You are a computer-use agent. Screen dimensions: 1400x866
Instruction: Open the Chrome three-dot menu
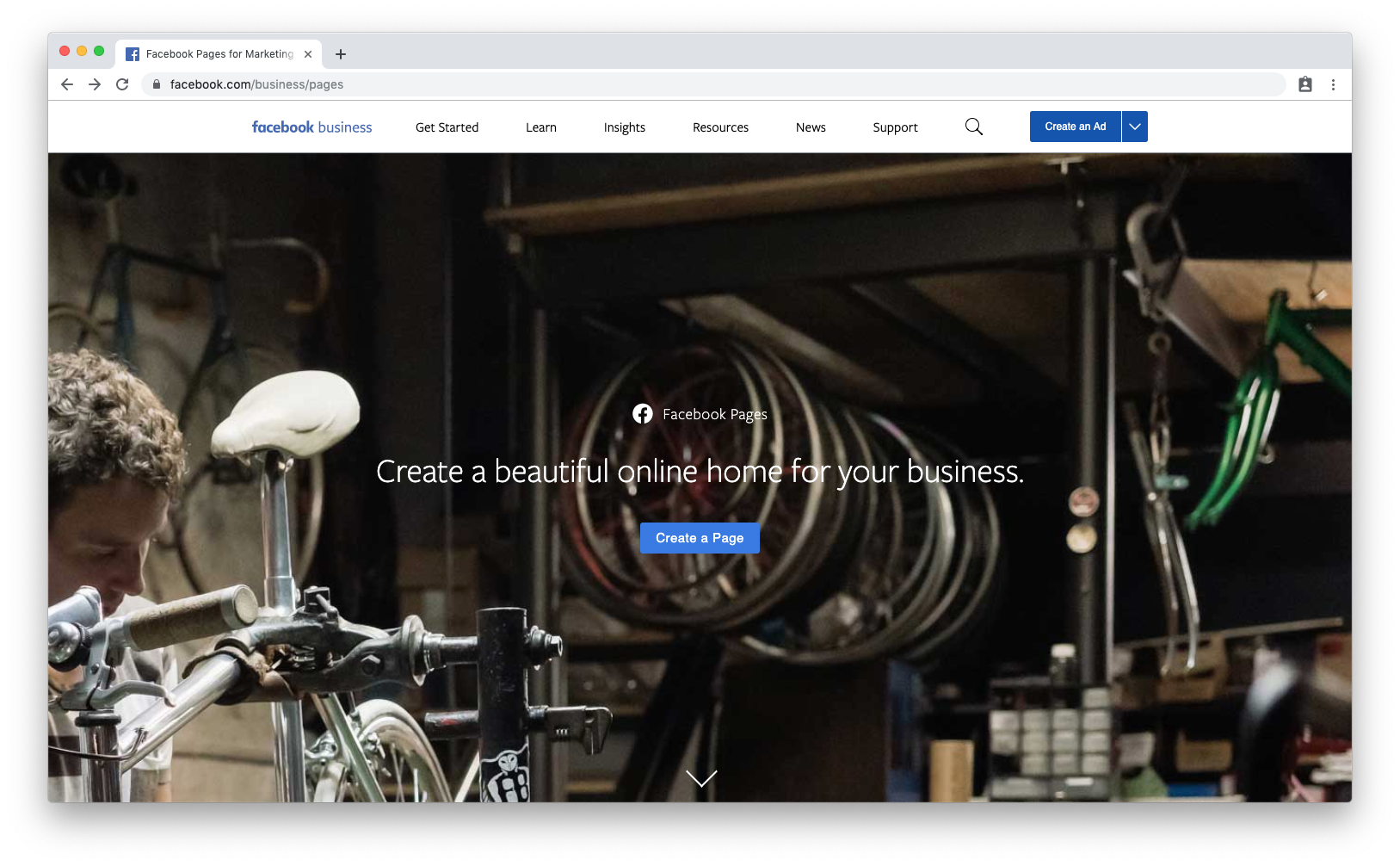coord(1333,84)
